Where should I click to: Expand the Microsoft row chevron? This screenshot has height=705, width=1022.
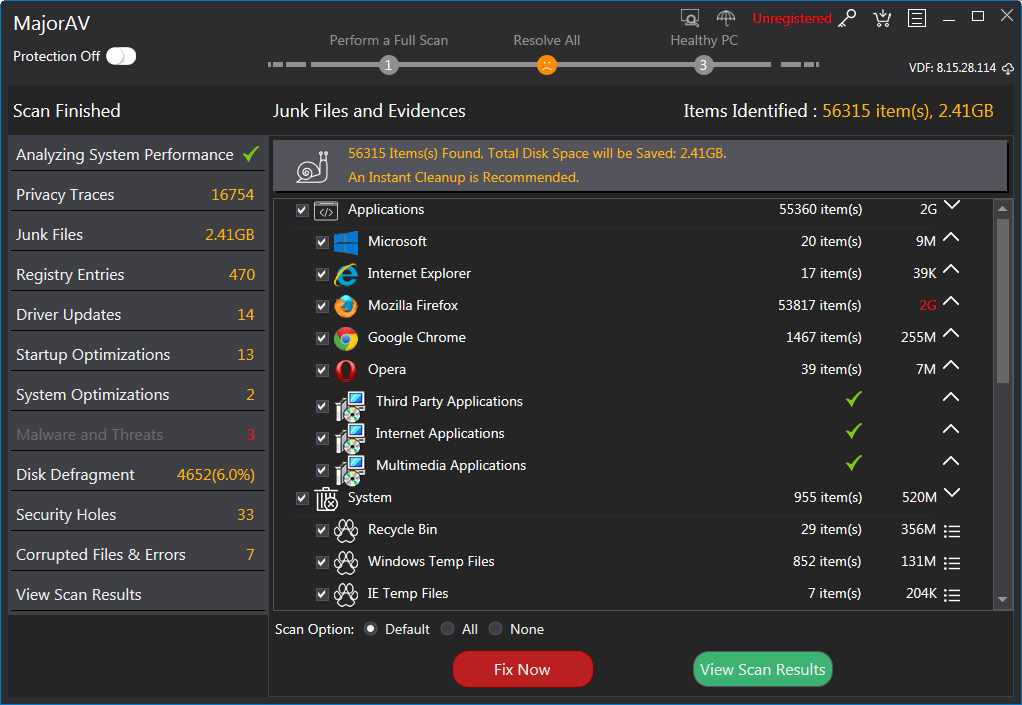point(951,238)
